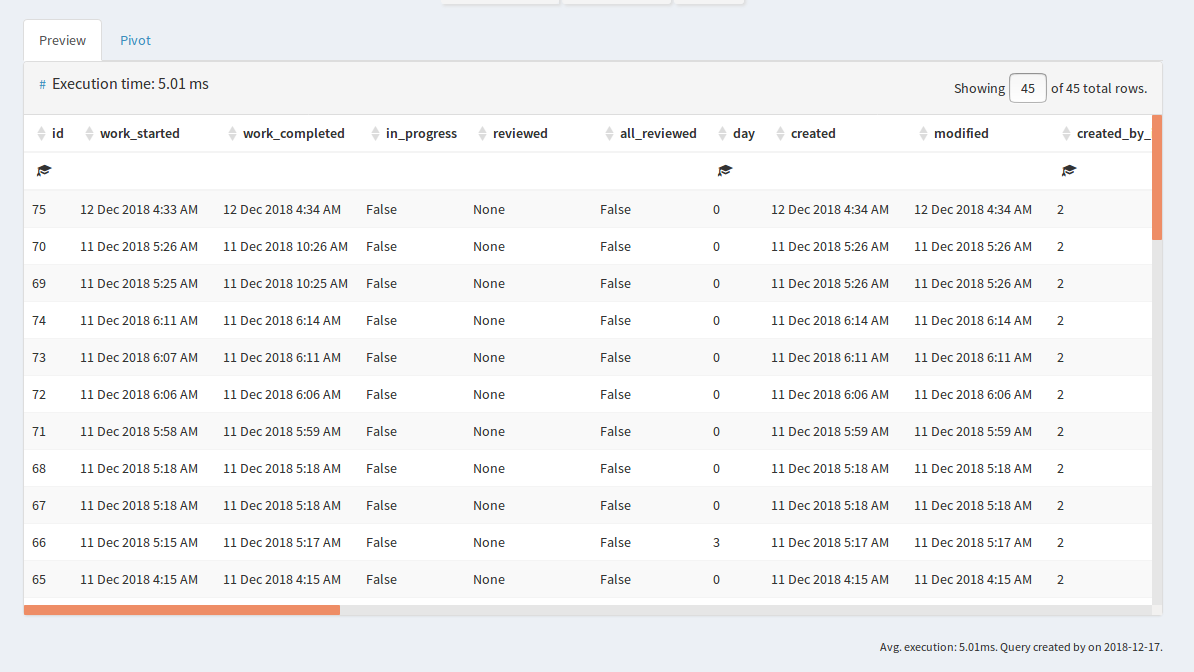This screenshot has width=1194, height=672.
Task: Click work_started value 11 Dec 2018 5:15 AM
Action: (139, 542)
